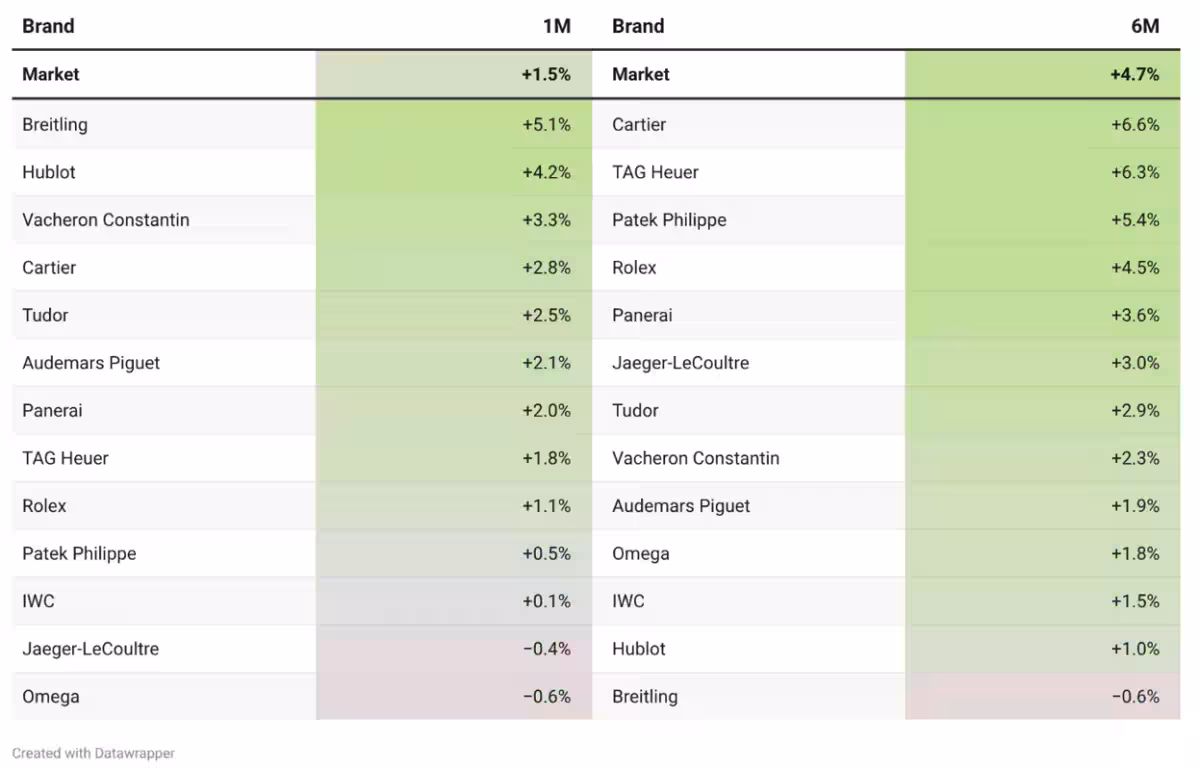This screenshot has height=768, width=1200.
Task: Click Rolex +4.5% value in 6M table
Action: (1135, 268)
